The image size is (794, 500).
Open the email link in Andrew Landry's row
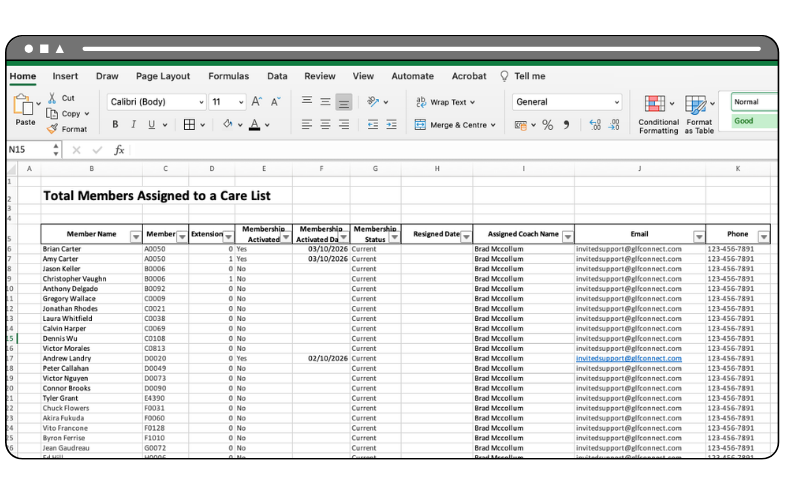(628, 358)
